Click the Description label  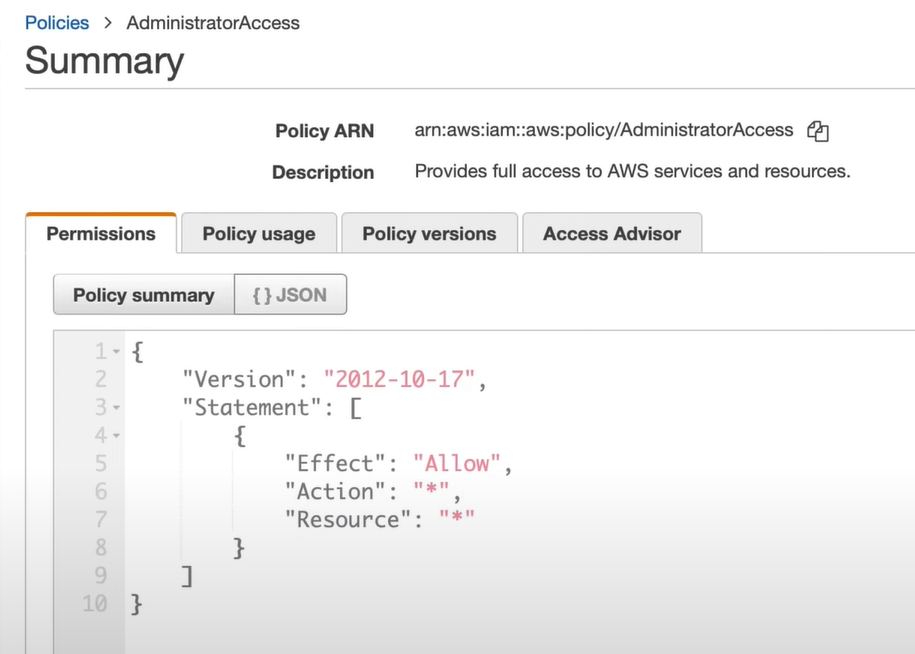coord(323,172)
